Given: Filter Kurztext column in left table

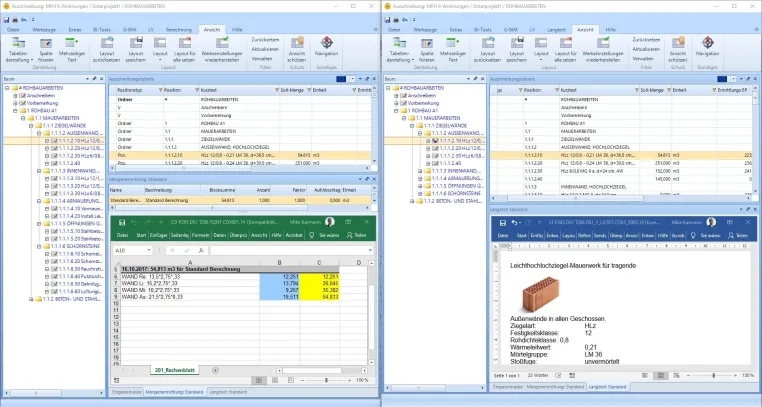Looking at the screenshot, I should pyautogui.click(x=277, y=90).
